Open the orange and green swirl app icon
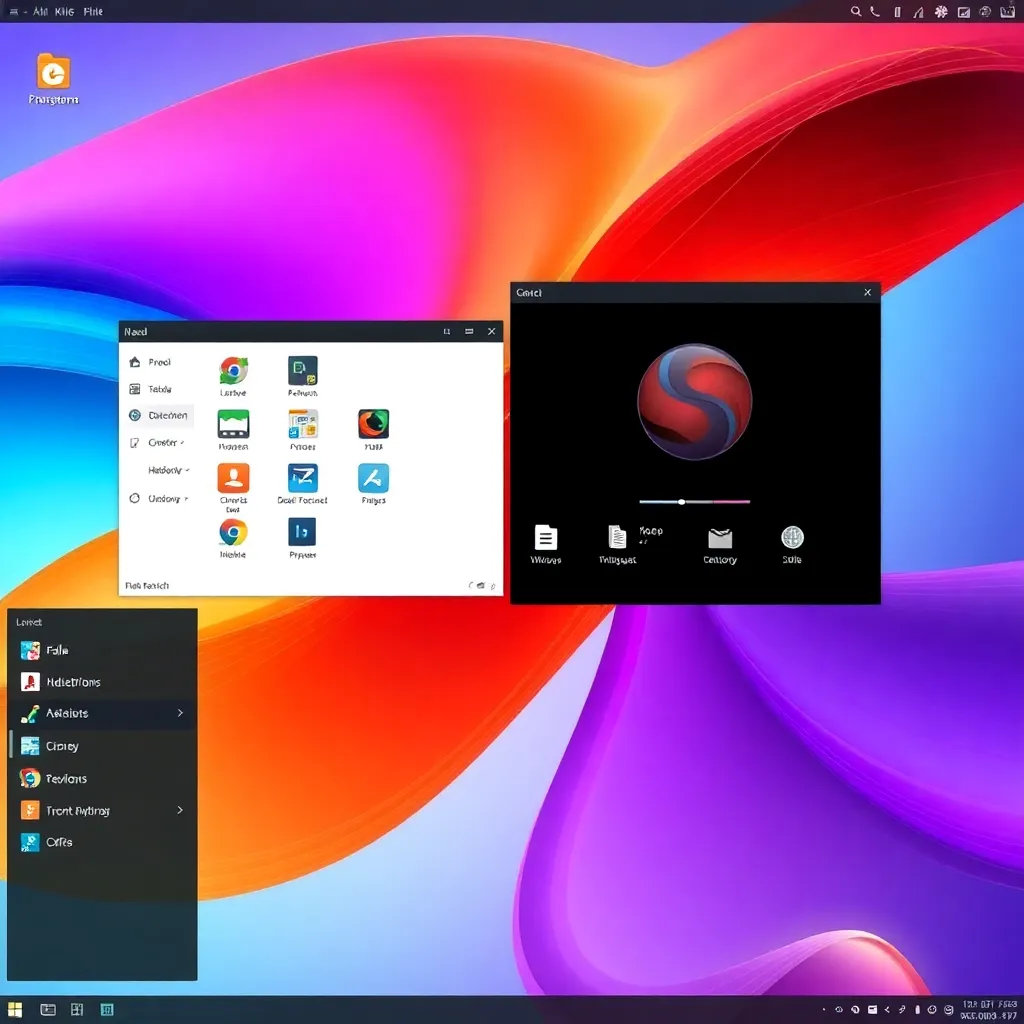 point(373,424)
